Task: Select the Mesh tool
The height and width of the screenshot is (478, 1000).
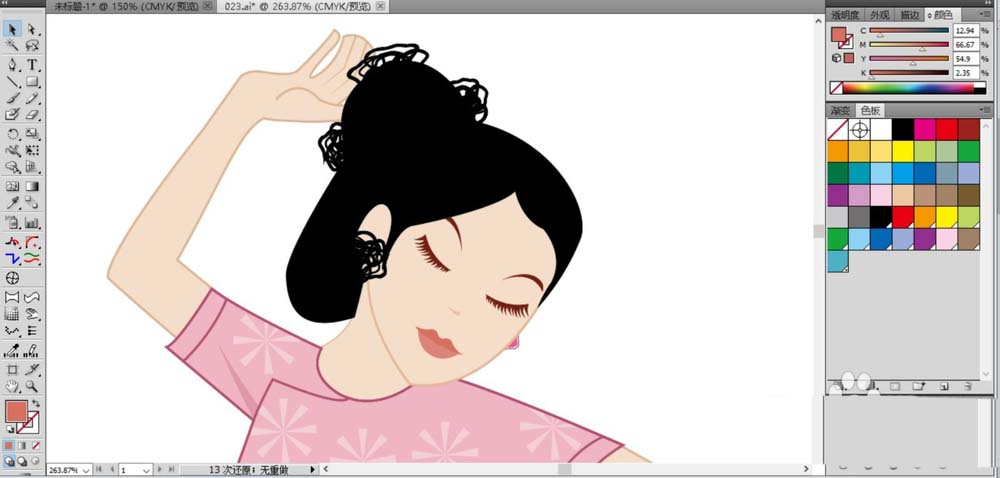Action: (x=12, y=187)
